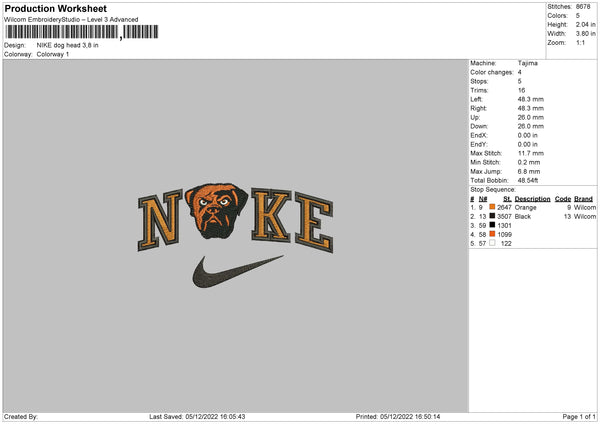Image resolution: width=600 pixels, height=424 pixels.
Task: Click the 'Stop Sequence:' heading
Action: point(493,189)
